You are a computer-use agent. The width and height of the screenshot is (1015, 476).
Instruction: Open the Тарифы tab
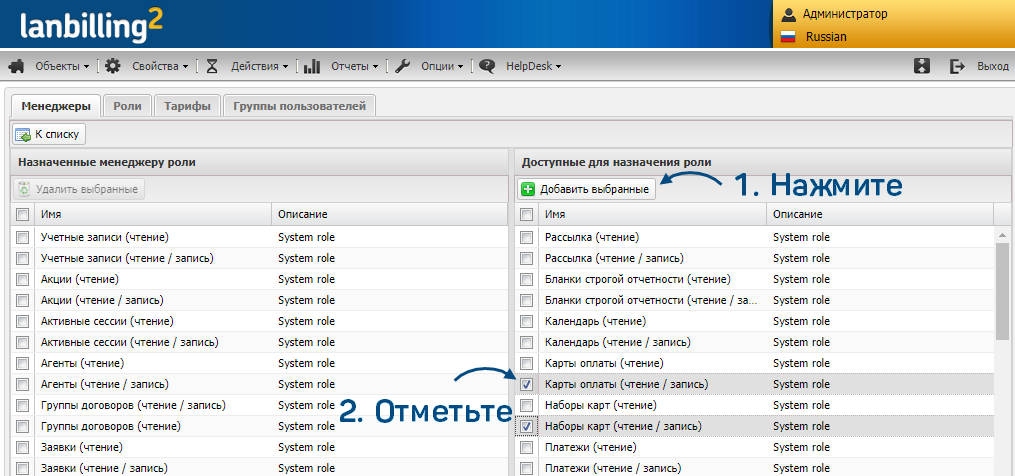[187, 106]
